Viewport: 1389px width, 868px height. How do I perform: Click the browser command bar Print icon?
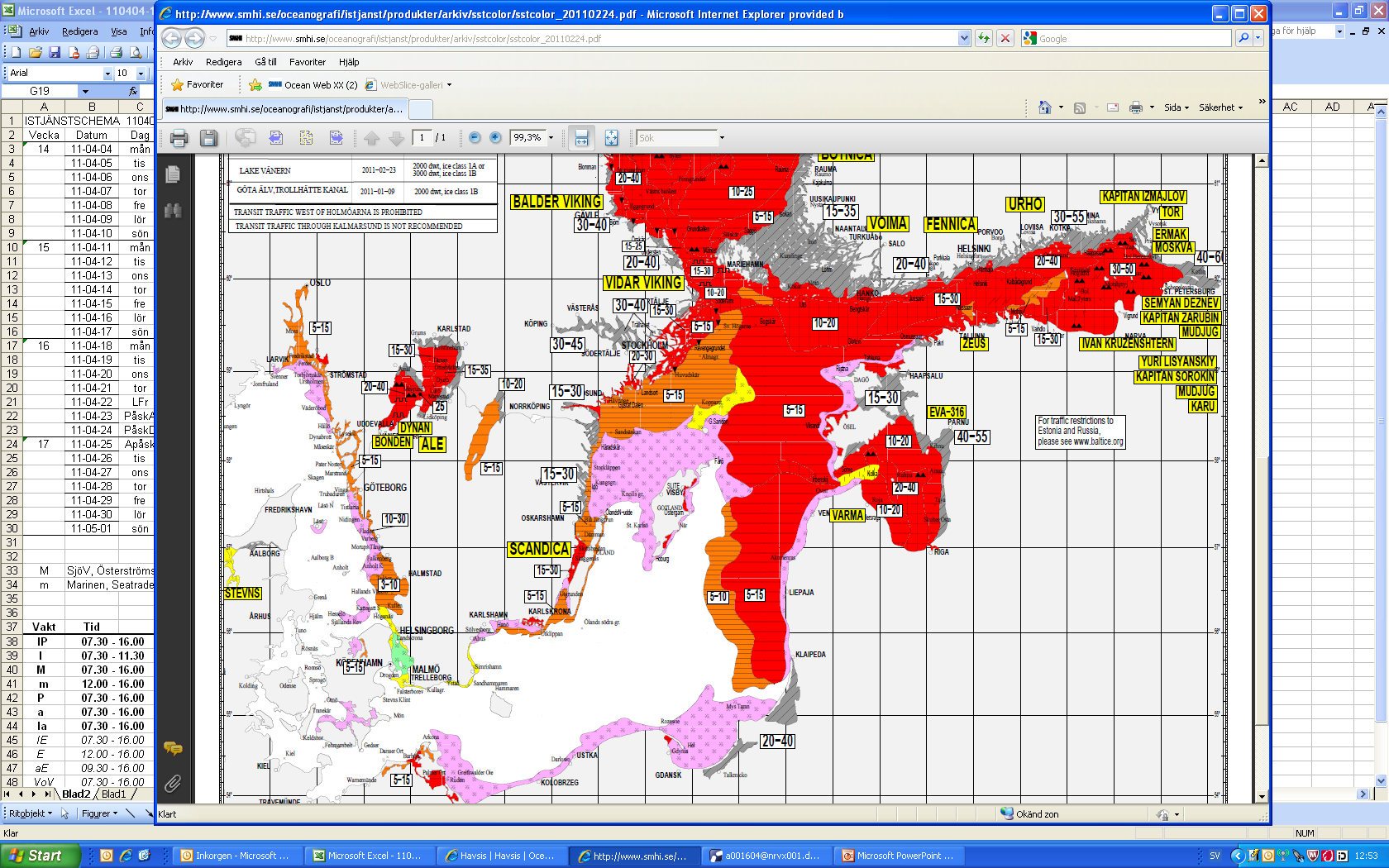click(x=1136, y=107)
